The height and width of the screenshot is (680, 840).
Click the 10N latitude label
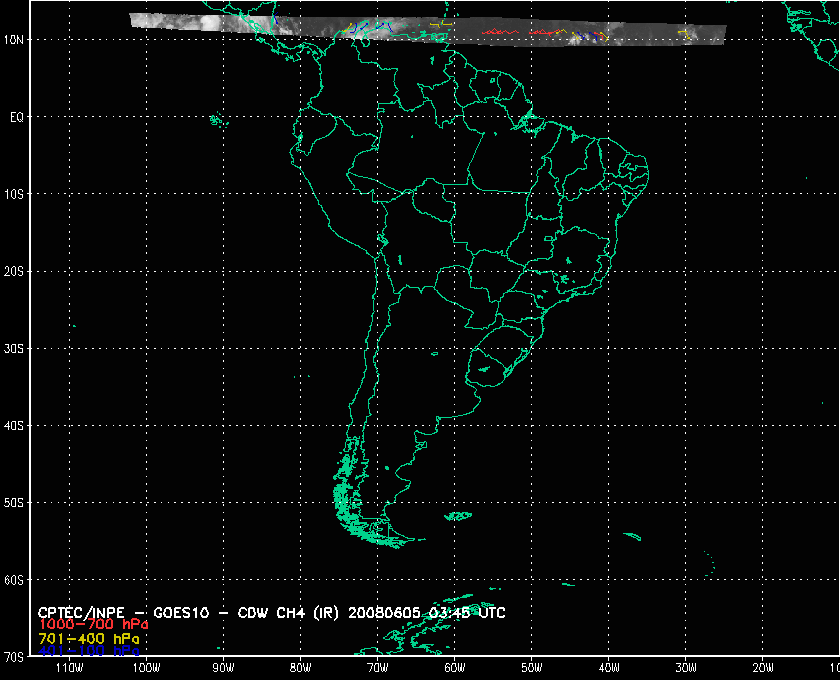(16, 39)
